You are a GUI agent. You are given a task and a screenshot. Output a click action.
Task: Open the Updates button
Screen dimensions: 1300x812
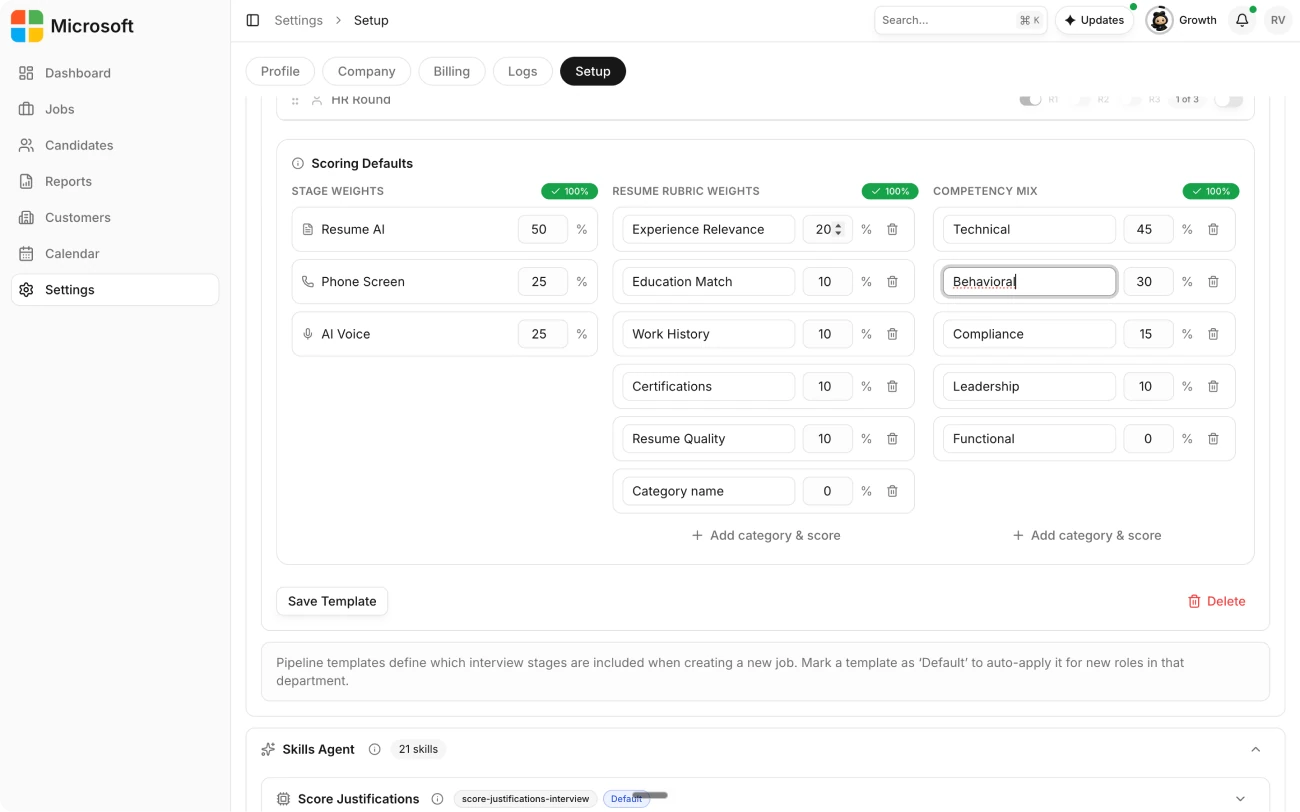[x=1094, y=20]
